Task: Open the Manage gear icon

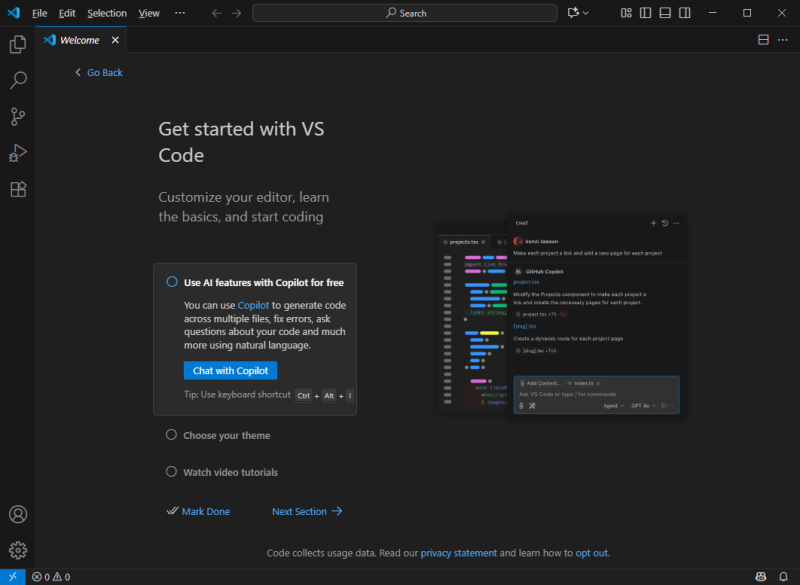Action: (18, 550)
